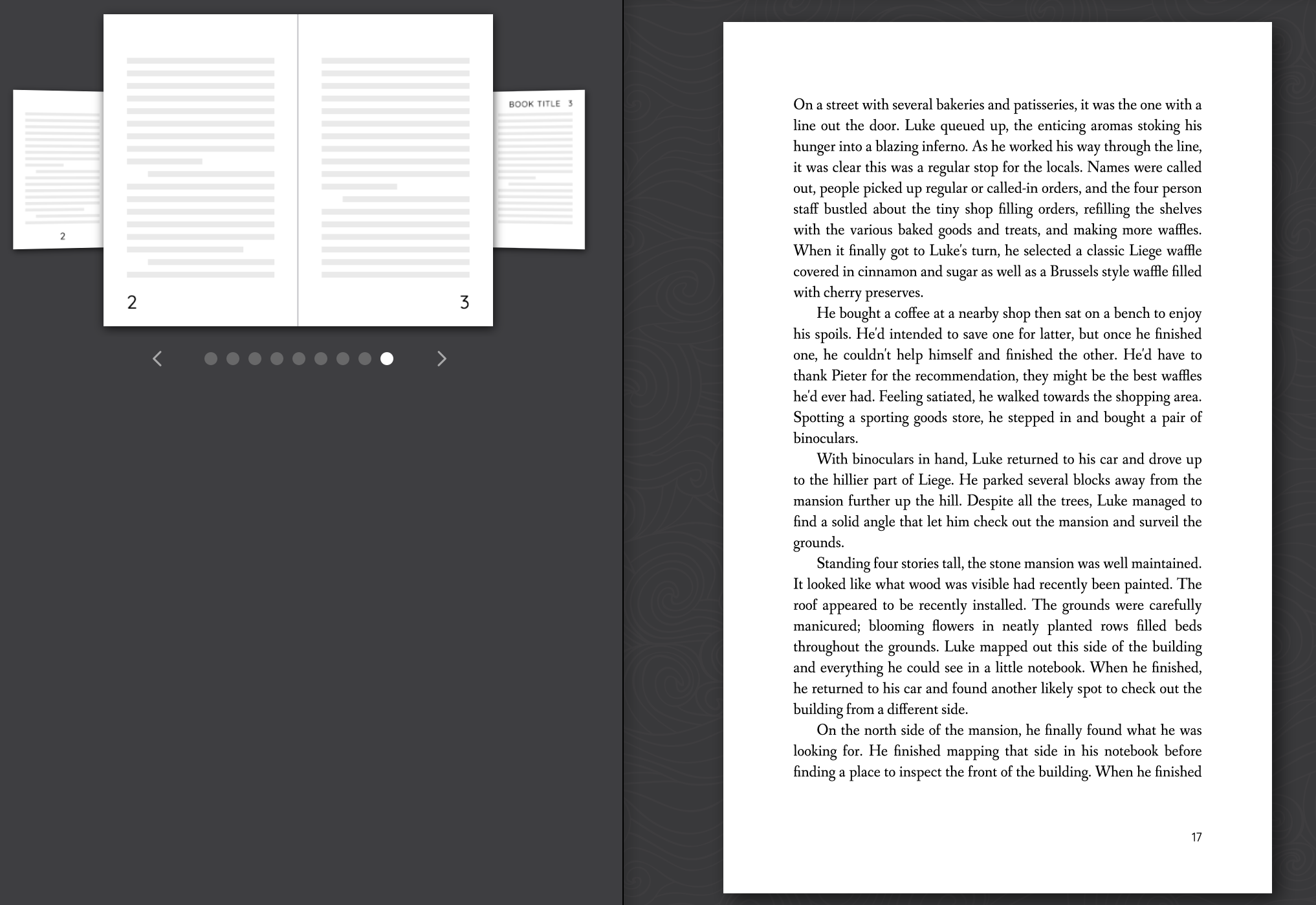Select the first carousel pagination dot
The height and width of the screenshot is (905, 1316).
211,359
